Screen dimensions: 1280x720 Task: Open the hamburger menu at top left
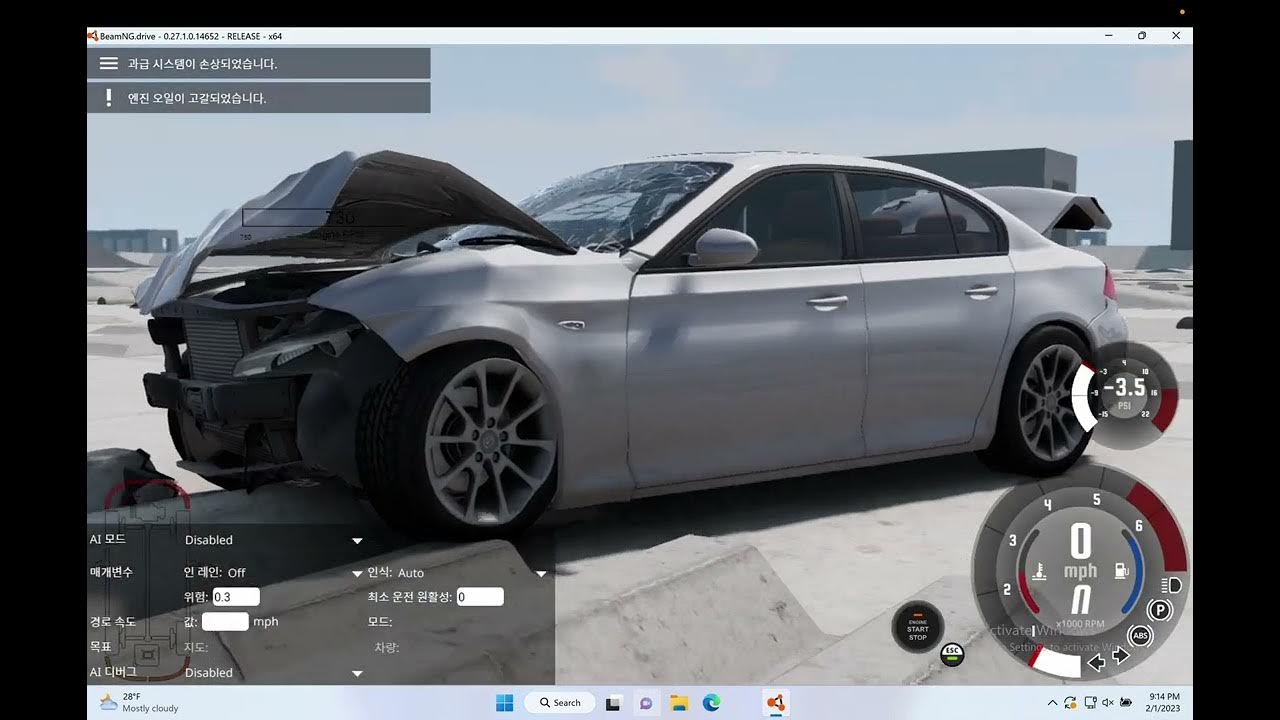(x=109, y=63)
